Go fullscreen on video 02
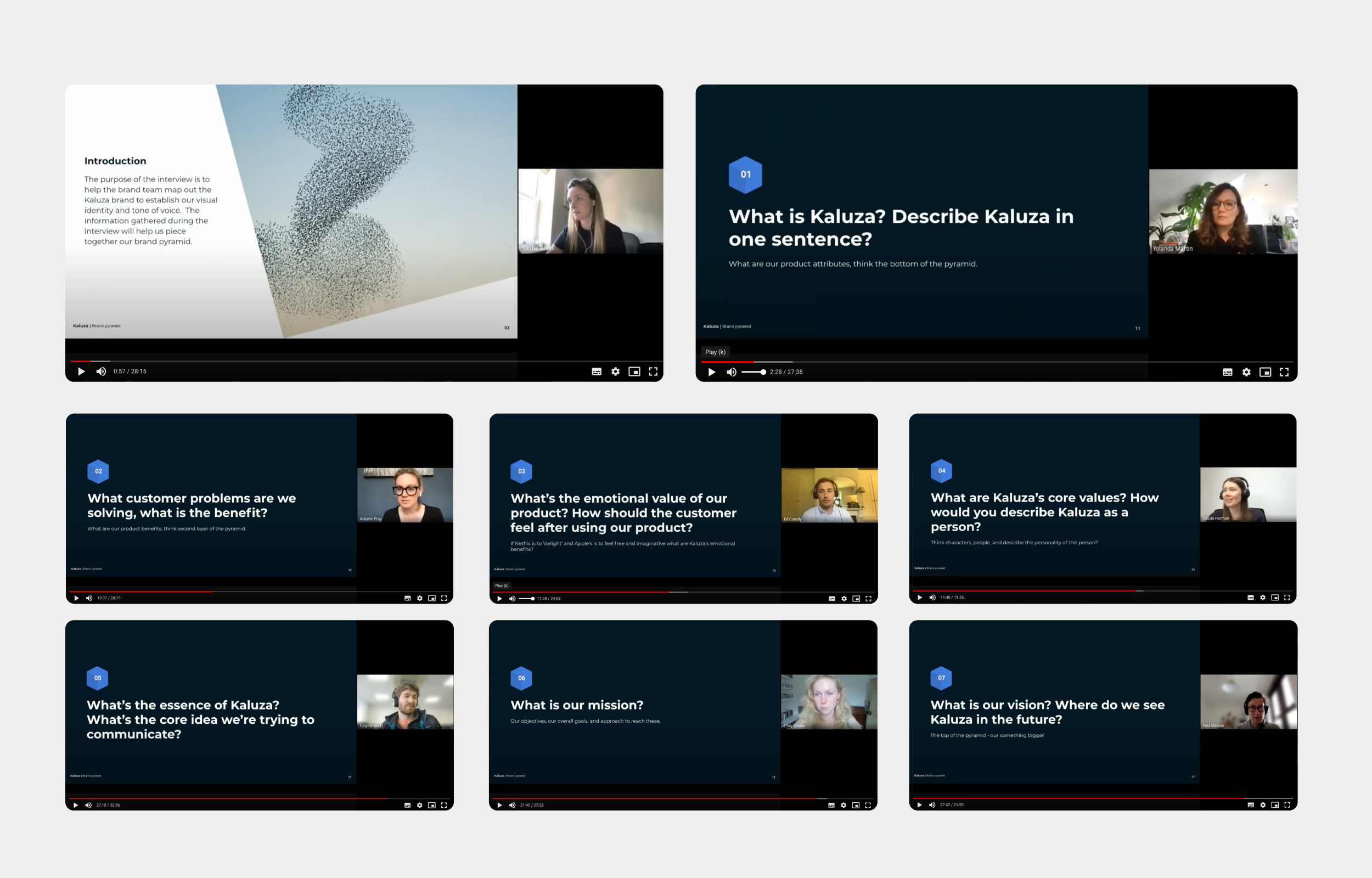This screenshot has width=1372, height=878. [x=444, y=598]
